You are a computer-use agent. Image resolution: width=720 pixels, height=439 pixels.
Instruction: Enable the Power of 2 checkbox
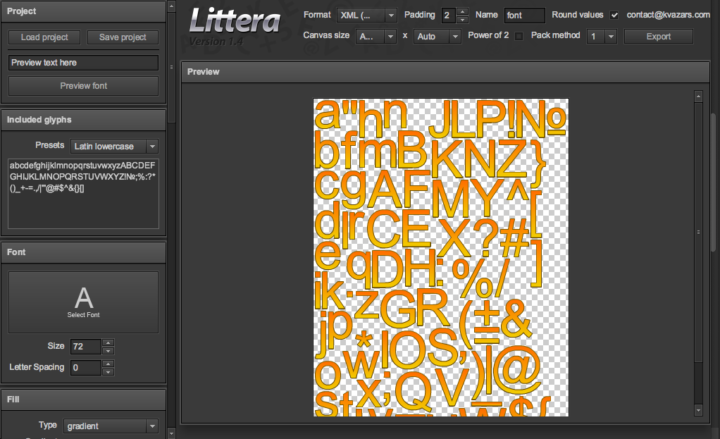click(x=518, y=36)
